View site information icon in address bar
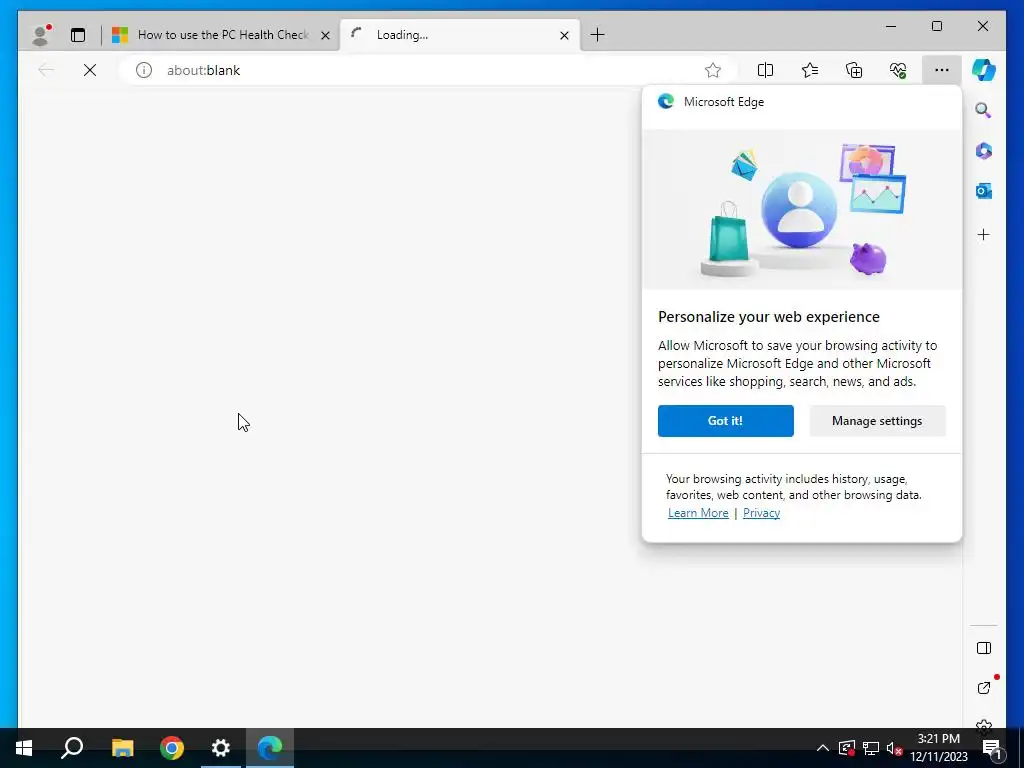1024x768 pixels. tap(144, 70)
